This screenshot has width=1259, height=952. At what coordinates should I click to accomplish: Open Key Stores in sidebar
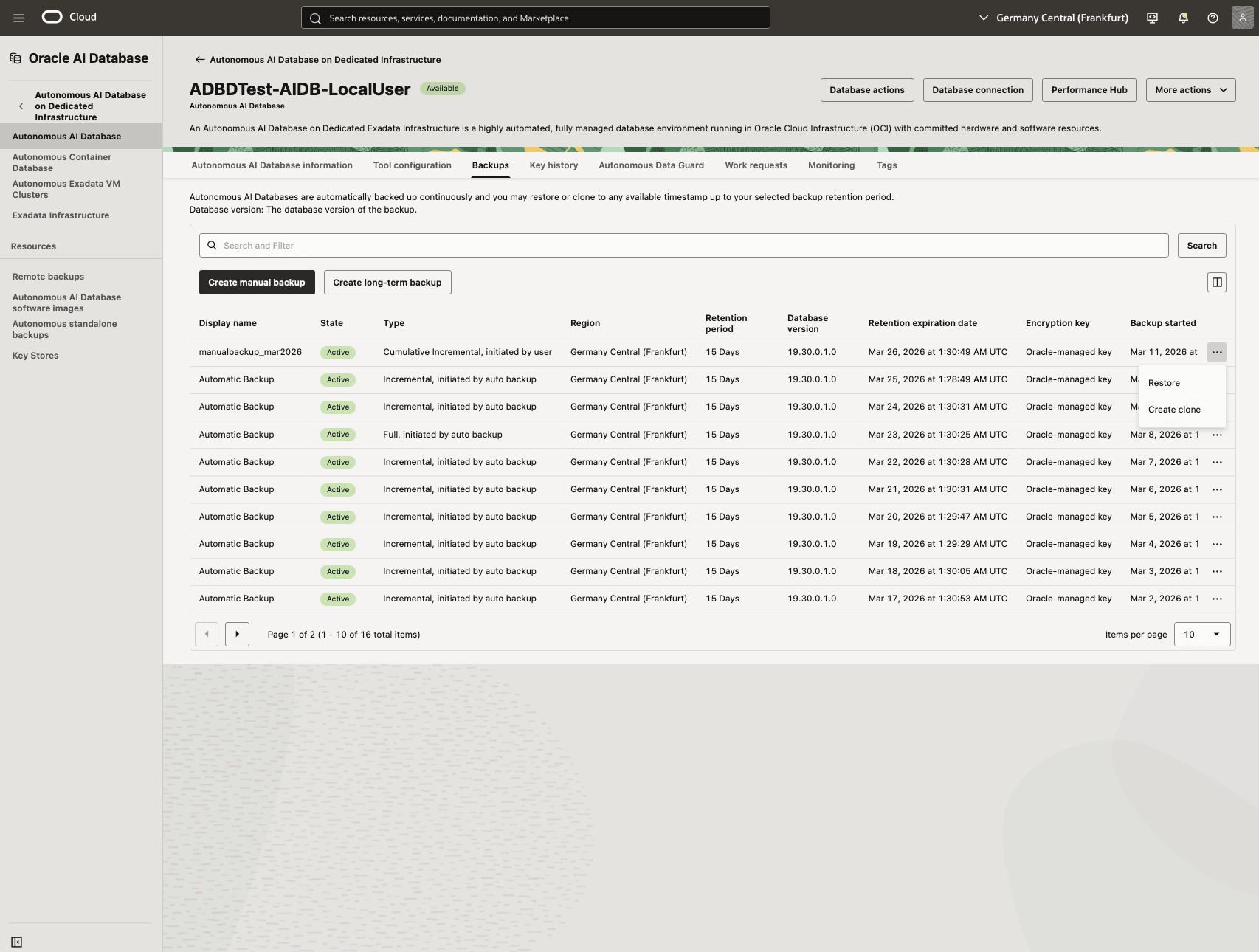(35, 356)
